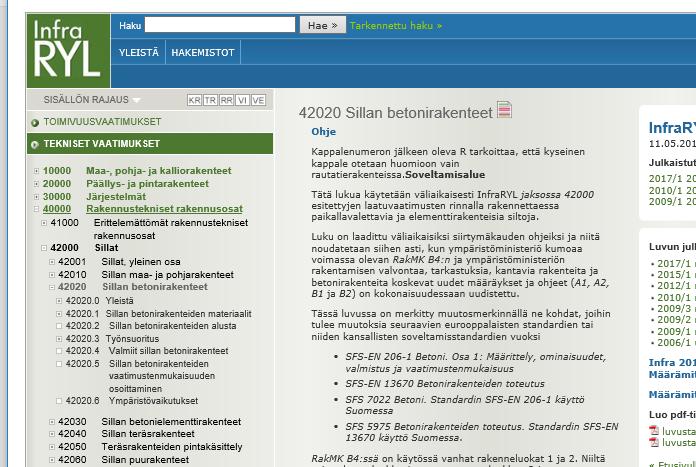The image size is (696, 467).
Task: Expand the 42020.1 materiaalit node
Action: [59, 314]
